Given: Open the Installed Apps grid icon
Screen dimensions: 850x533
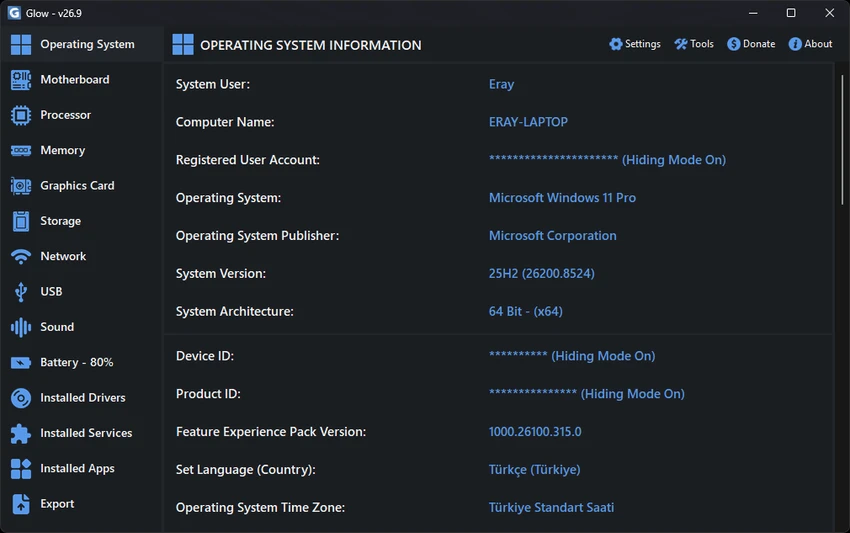Looking at the screenshot, I should (21, 468).
